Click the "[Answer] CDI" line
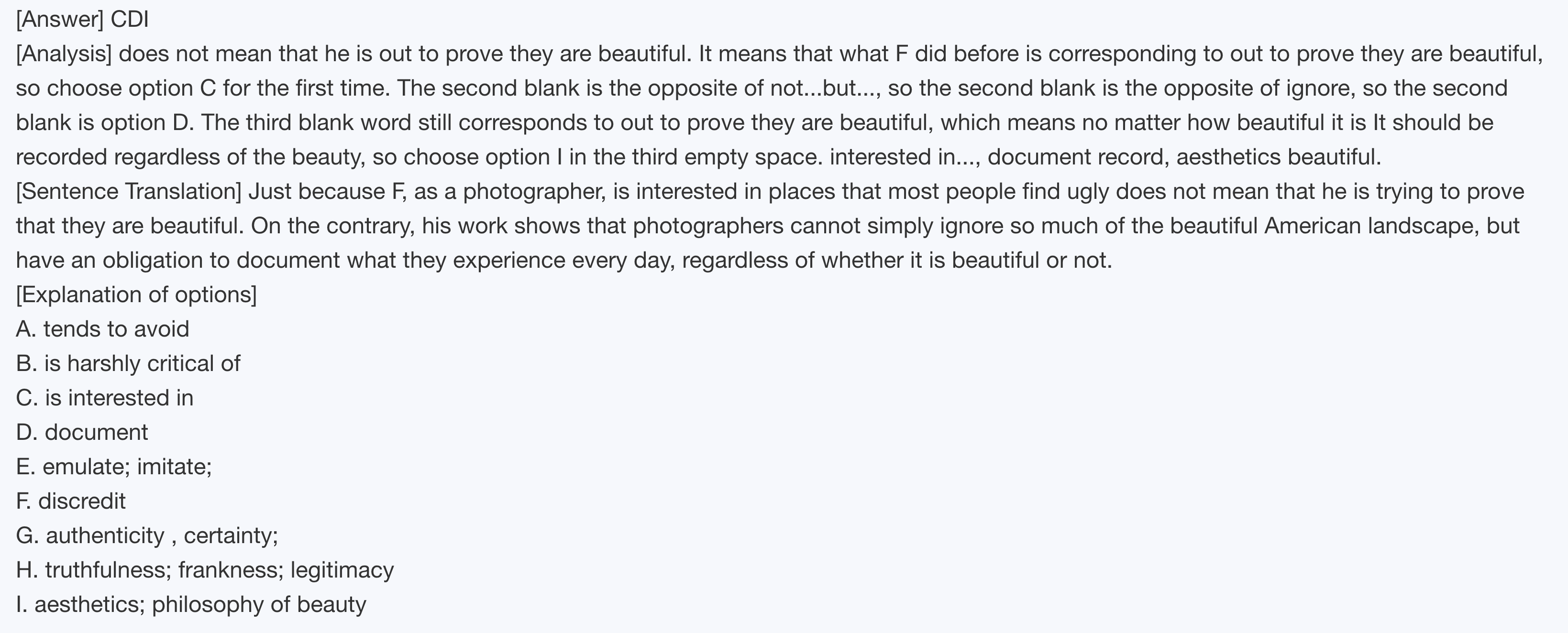The width and height of the screenshot is (1568, 633). coord(82,20)
